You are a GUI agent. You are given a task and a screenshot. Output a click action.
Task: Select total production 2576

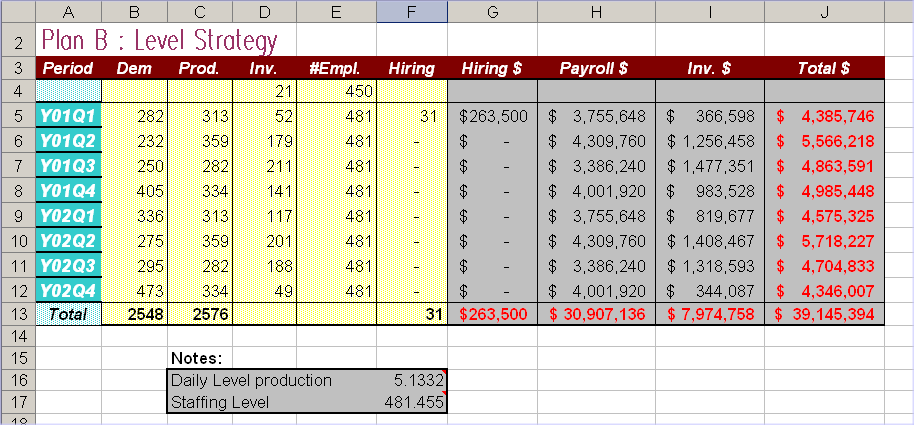(200, 314)
